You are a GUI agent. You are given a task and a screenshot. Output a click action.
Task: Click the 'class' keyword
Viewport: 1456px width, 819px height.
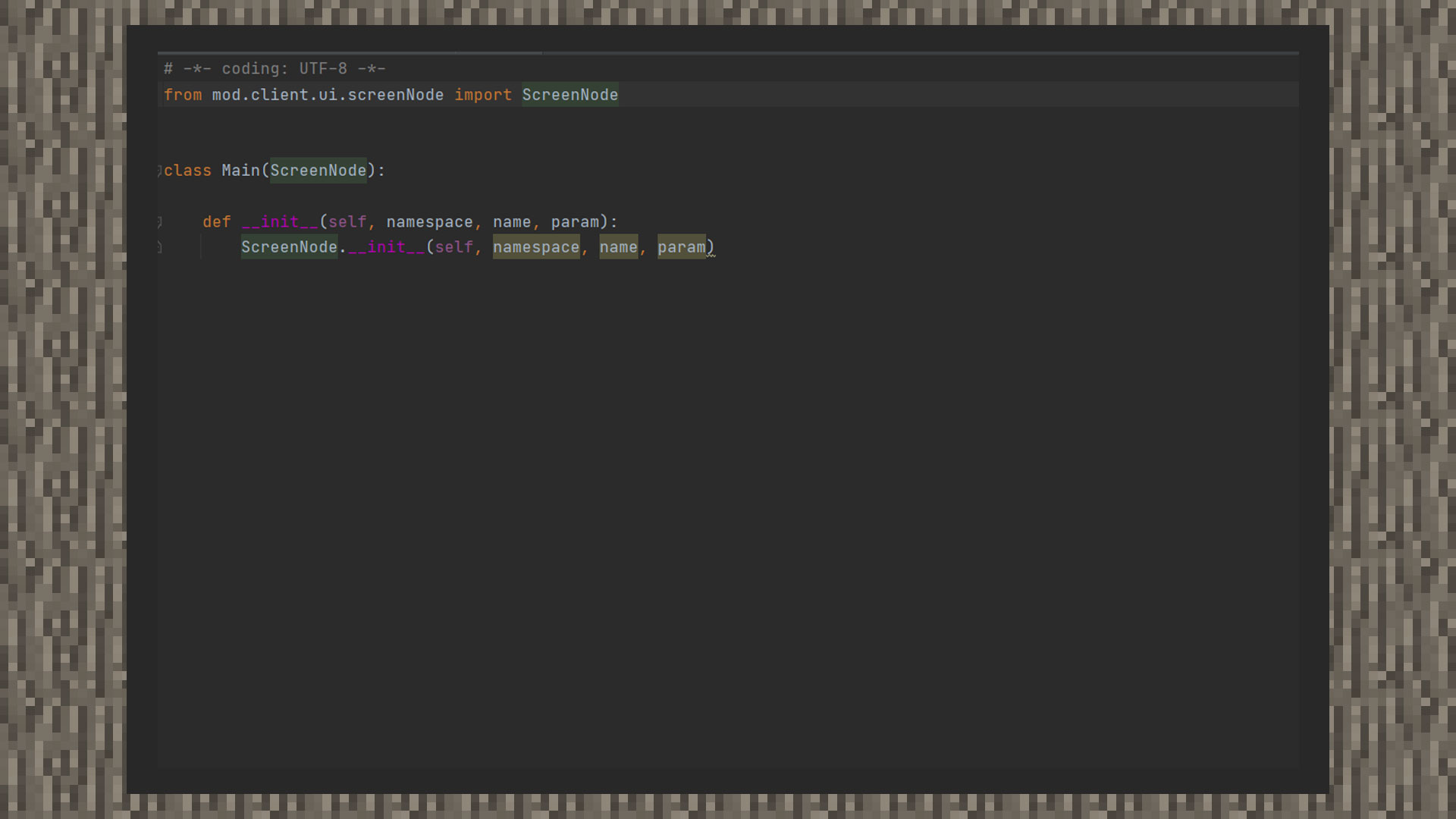point(188,171)
